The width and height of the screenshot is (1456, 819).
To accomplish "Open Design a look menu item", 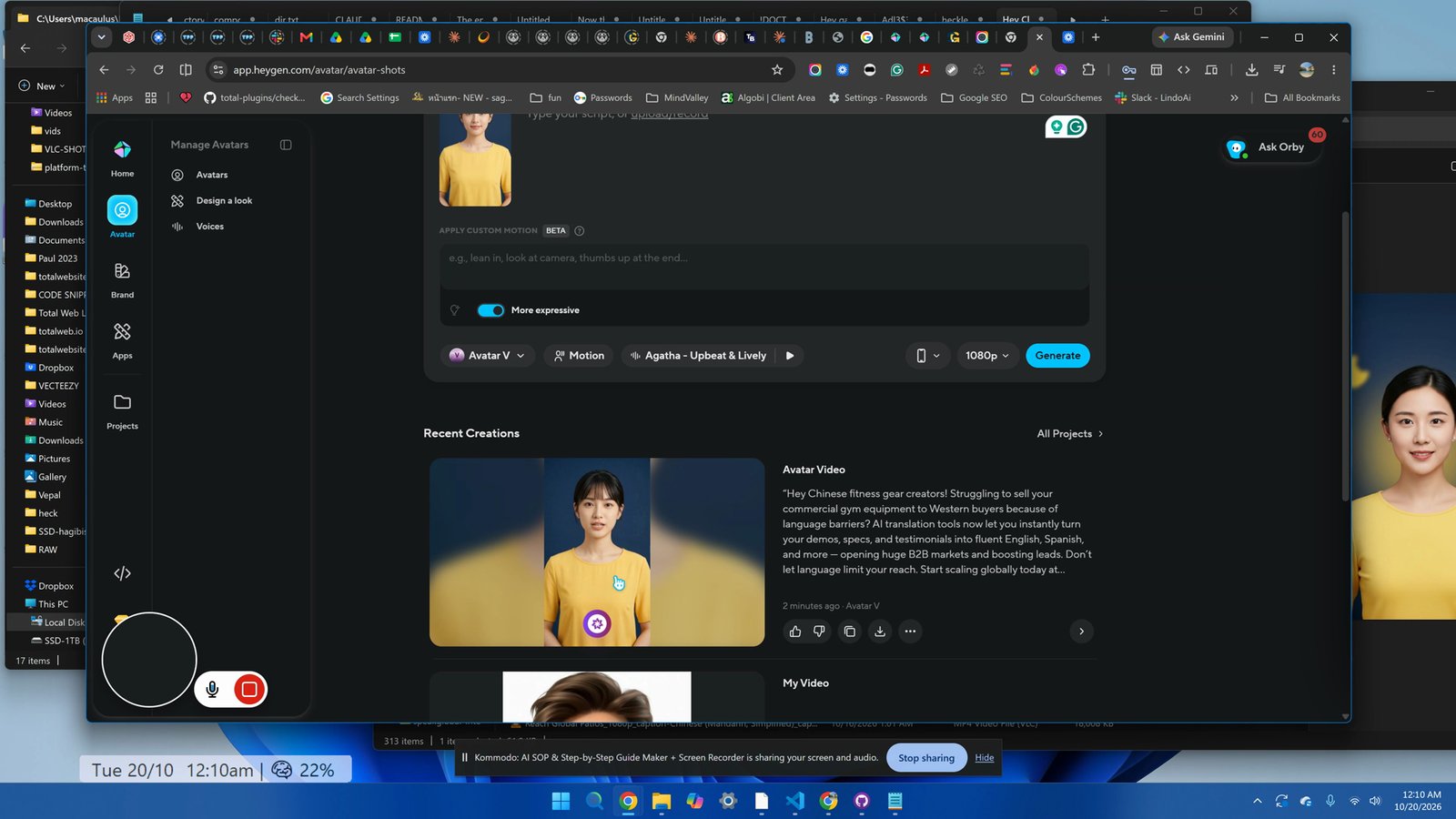I will click(224, 200).
